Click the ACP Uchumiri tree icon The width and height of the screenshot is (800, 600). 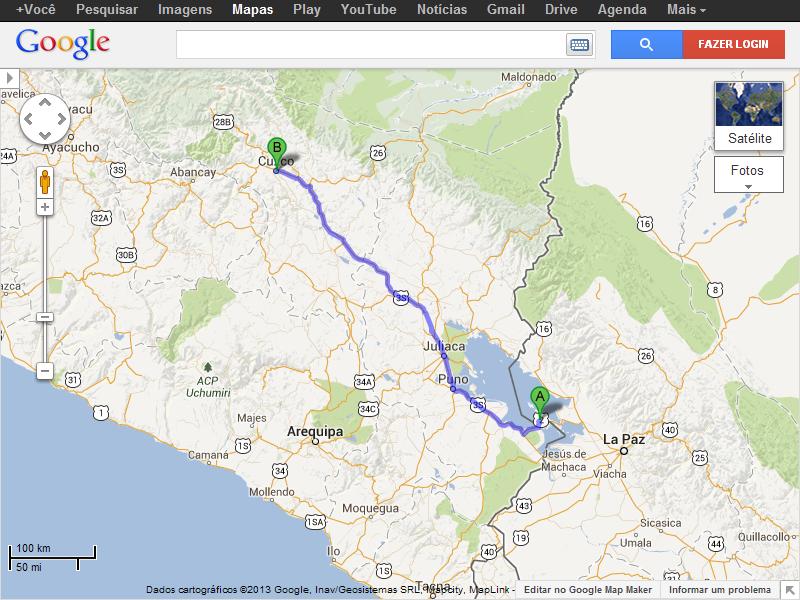(208, 367)
